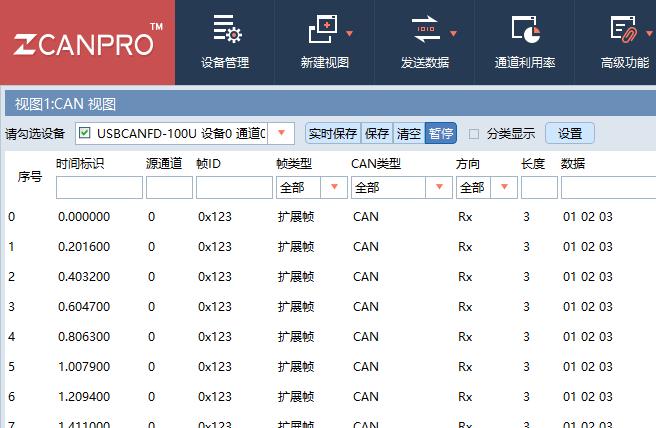Click the 时间标识 filter input field
This screenshot has width=656, height=428.
[x=99, y=187]
